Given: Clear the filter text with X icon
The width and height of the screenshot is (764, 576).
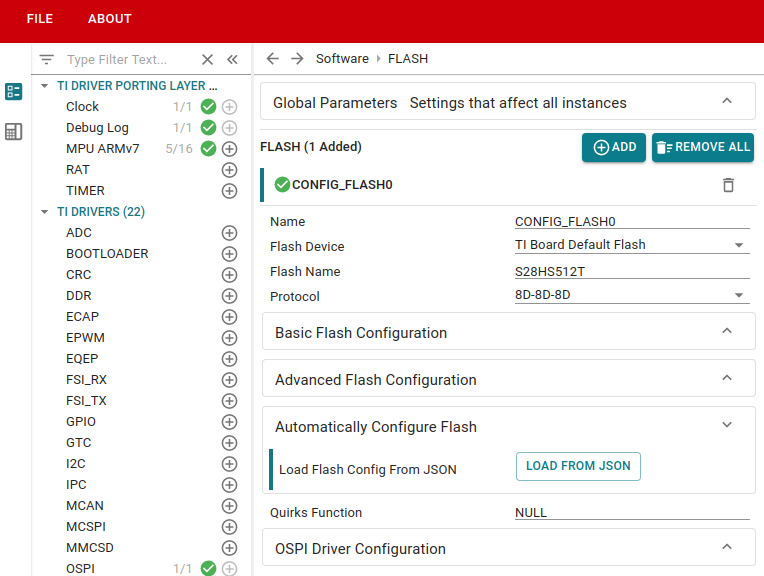Looking at the screenshot, I should point(207,60).
